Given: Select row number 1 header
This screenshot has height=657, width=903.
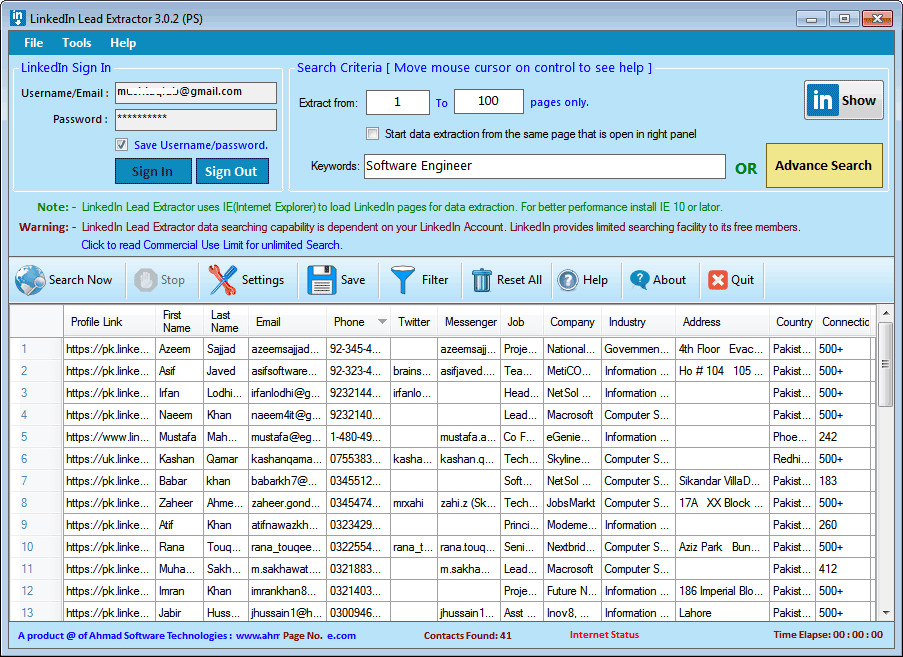Looking at the screenshot, I should click(x=36, y=348).
